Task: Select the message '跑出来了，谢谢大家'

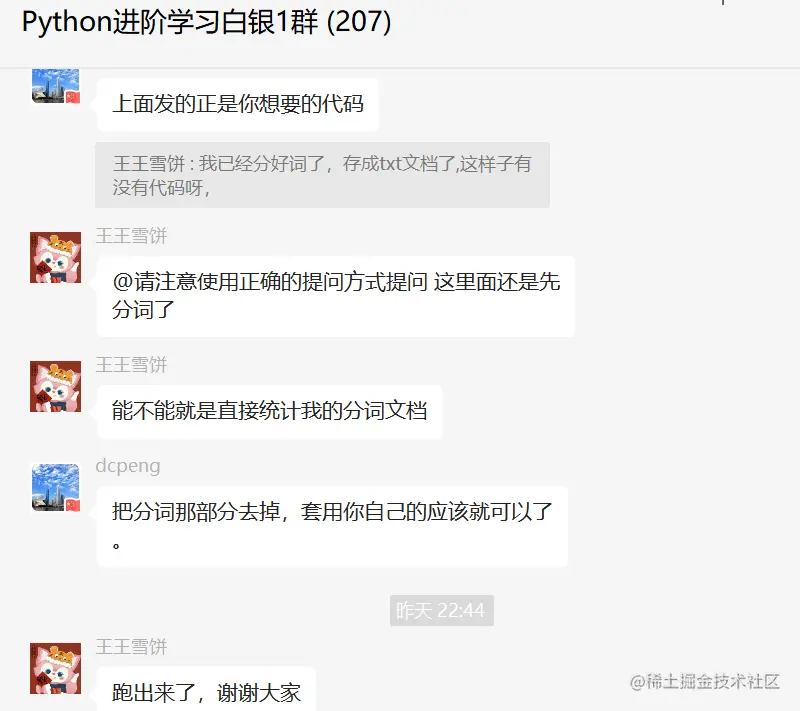Action: (x=206, y=690)
